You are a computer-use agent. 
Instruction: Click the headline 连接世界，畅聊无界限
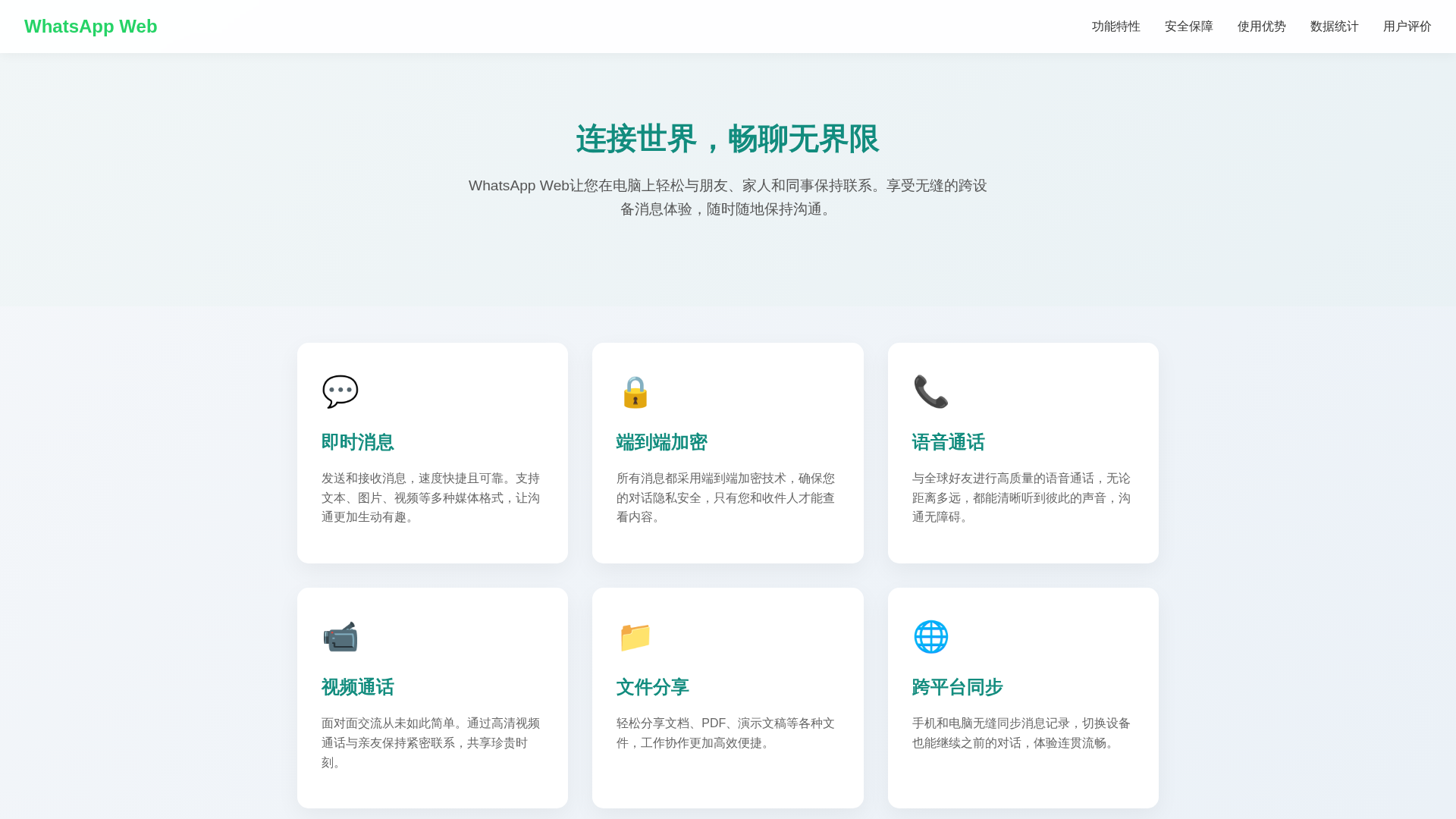728,139
